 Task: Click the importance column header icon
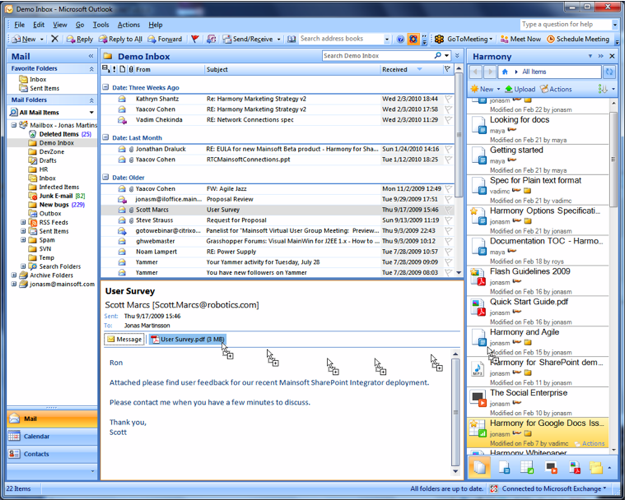click(x=114, y=69)
